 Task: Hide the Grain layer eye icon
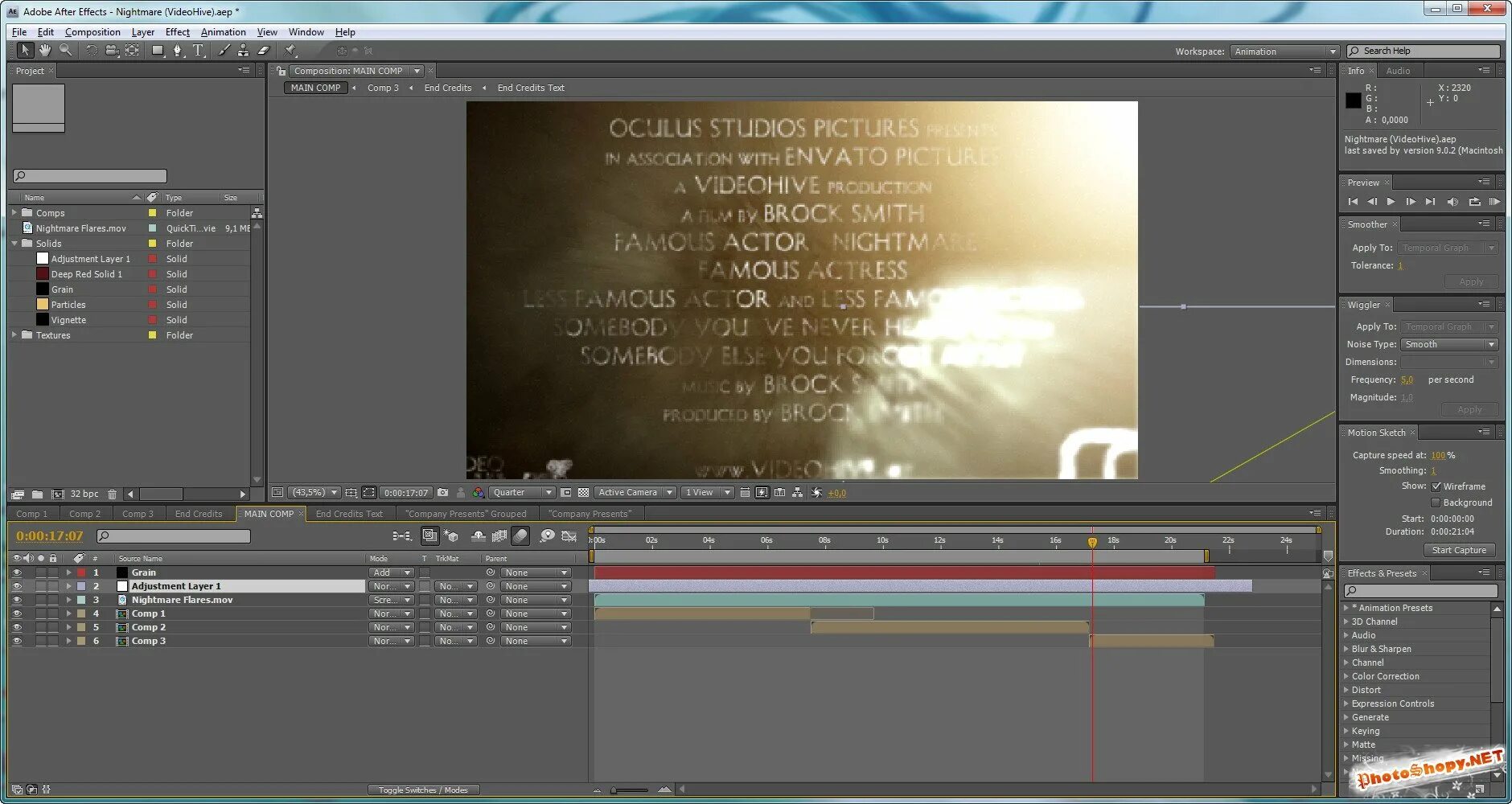point(16,572)
